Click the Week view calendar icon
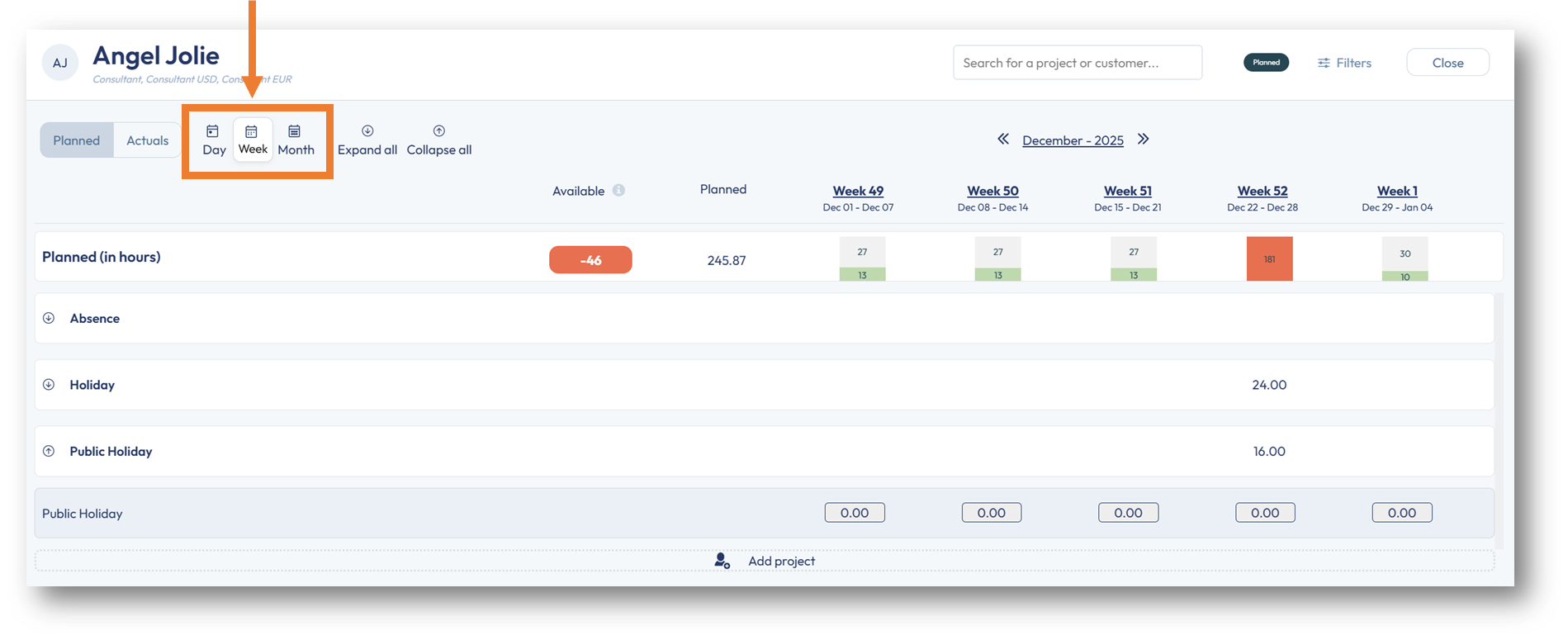This screenshot has height=640, width=1568. pos(252,131)
